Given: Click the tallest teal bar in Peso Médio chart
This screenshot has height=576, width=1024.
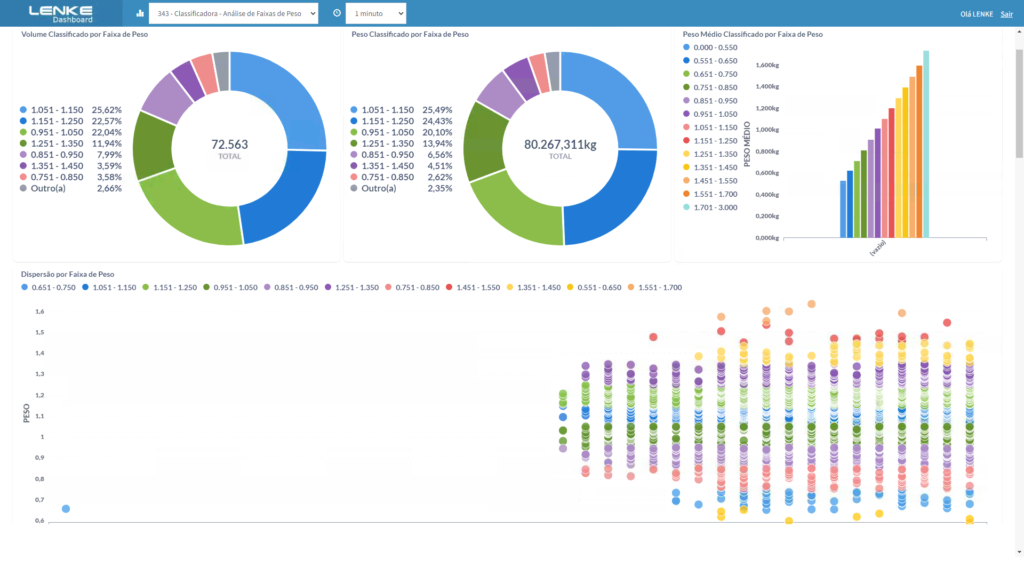Looking at the screenshot, I should pyautogui.click(x=926, y=144).
